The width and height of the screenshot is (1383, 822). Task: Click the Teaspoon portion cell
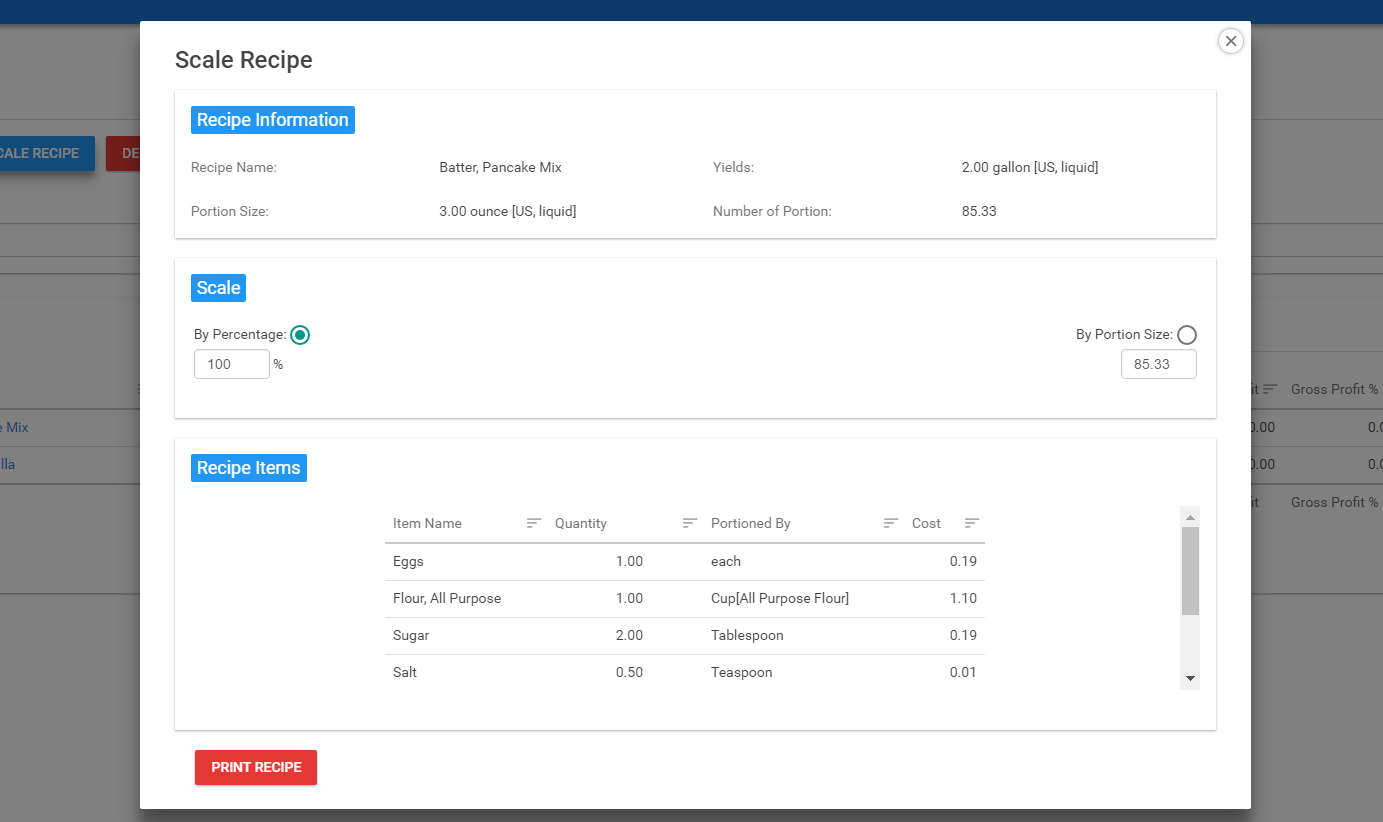(742, 672)
